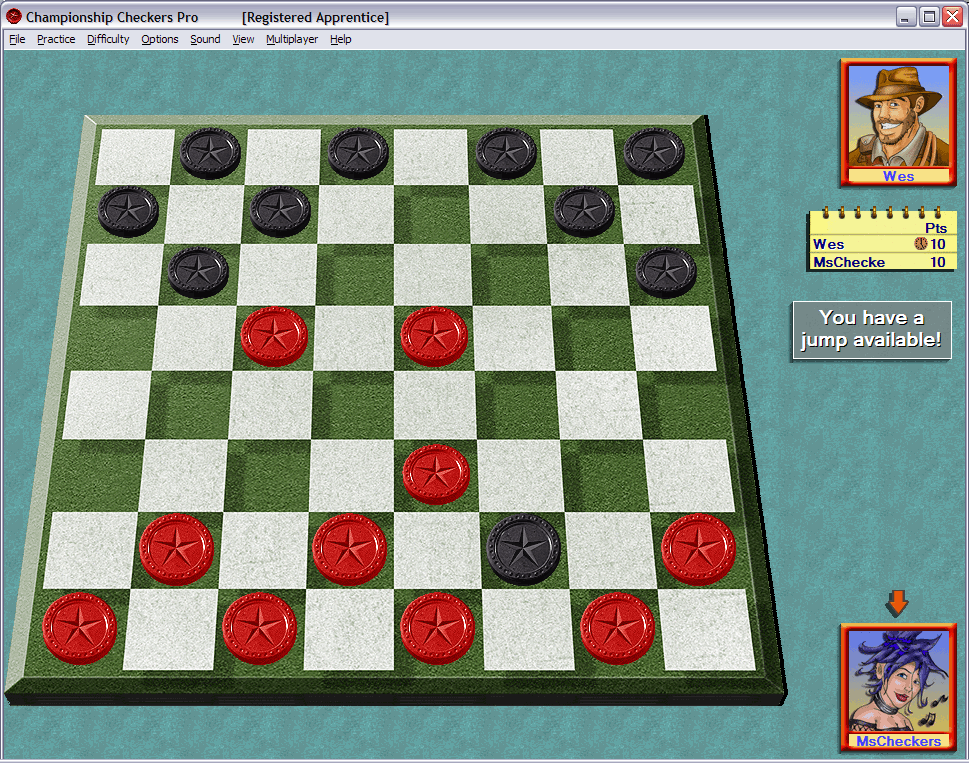Image resolution: width=969 pixels, height=763 pixels.
Task: Click the 'MsCheckers' name label under the portrait
Action: click(899, 741)
